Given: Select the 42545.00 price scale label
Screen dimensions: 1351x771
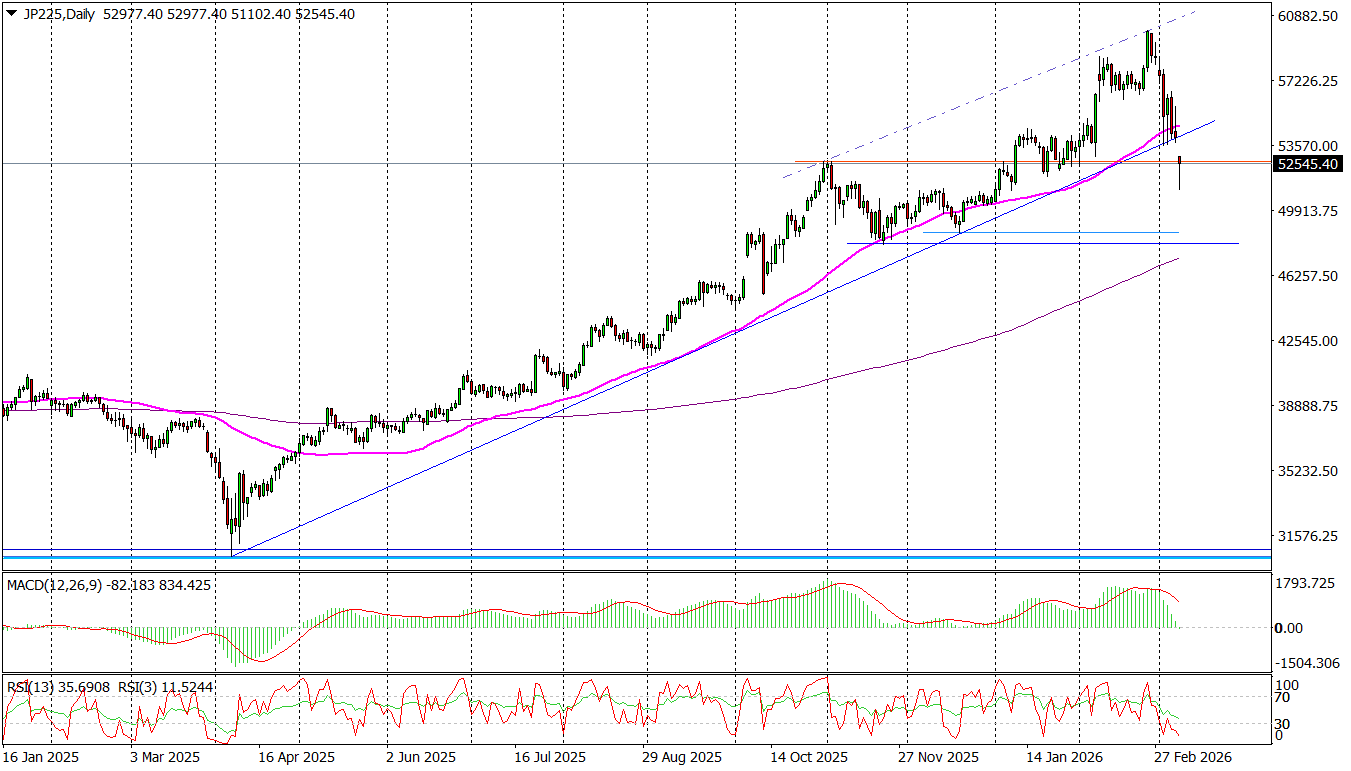Looking at the screenshot, I should 1307,341.
